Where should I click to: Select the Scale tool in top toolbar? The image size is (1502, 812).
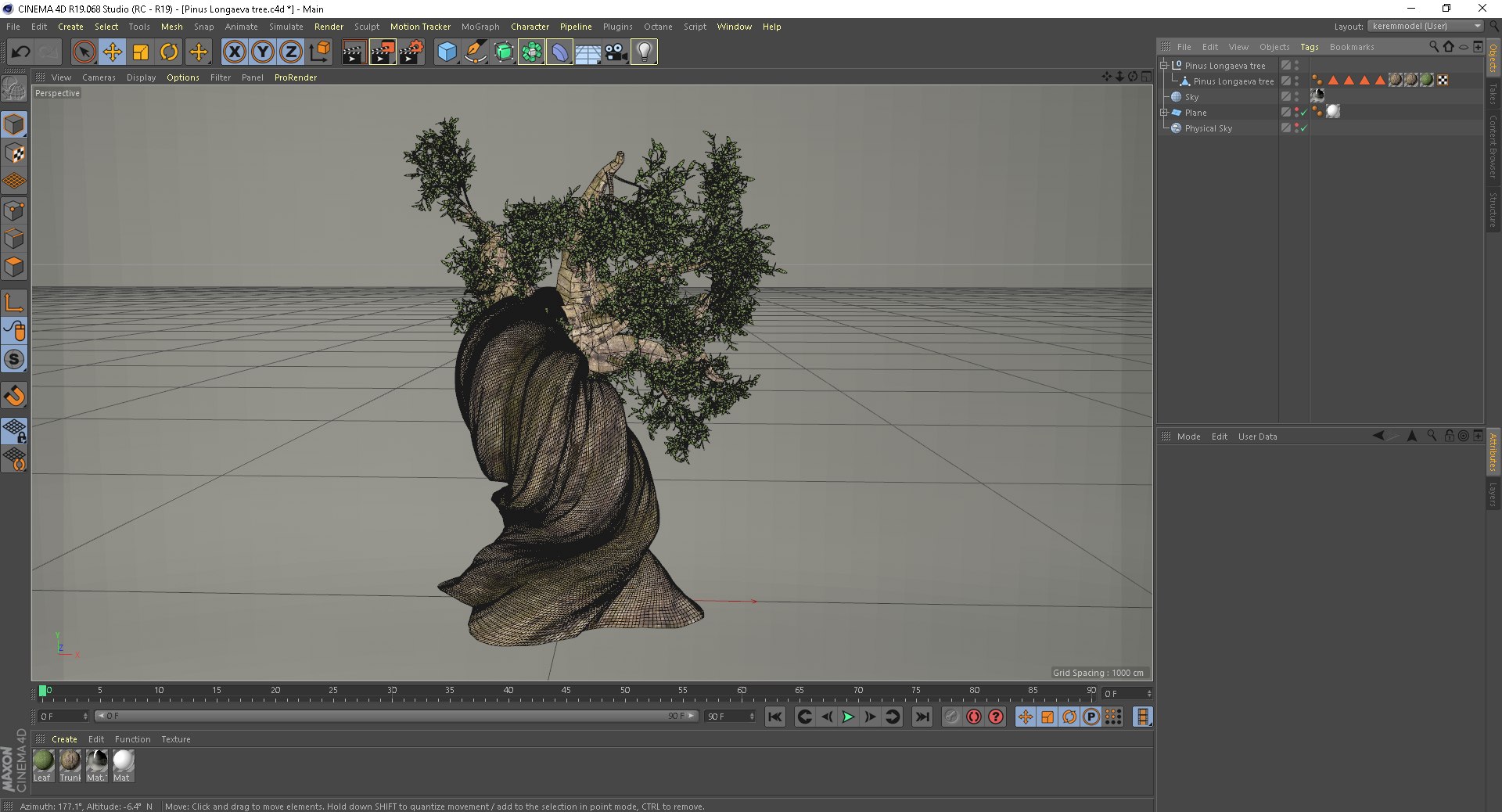[x=141, y=52]
